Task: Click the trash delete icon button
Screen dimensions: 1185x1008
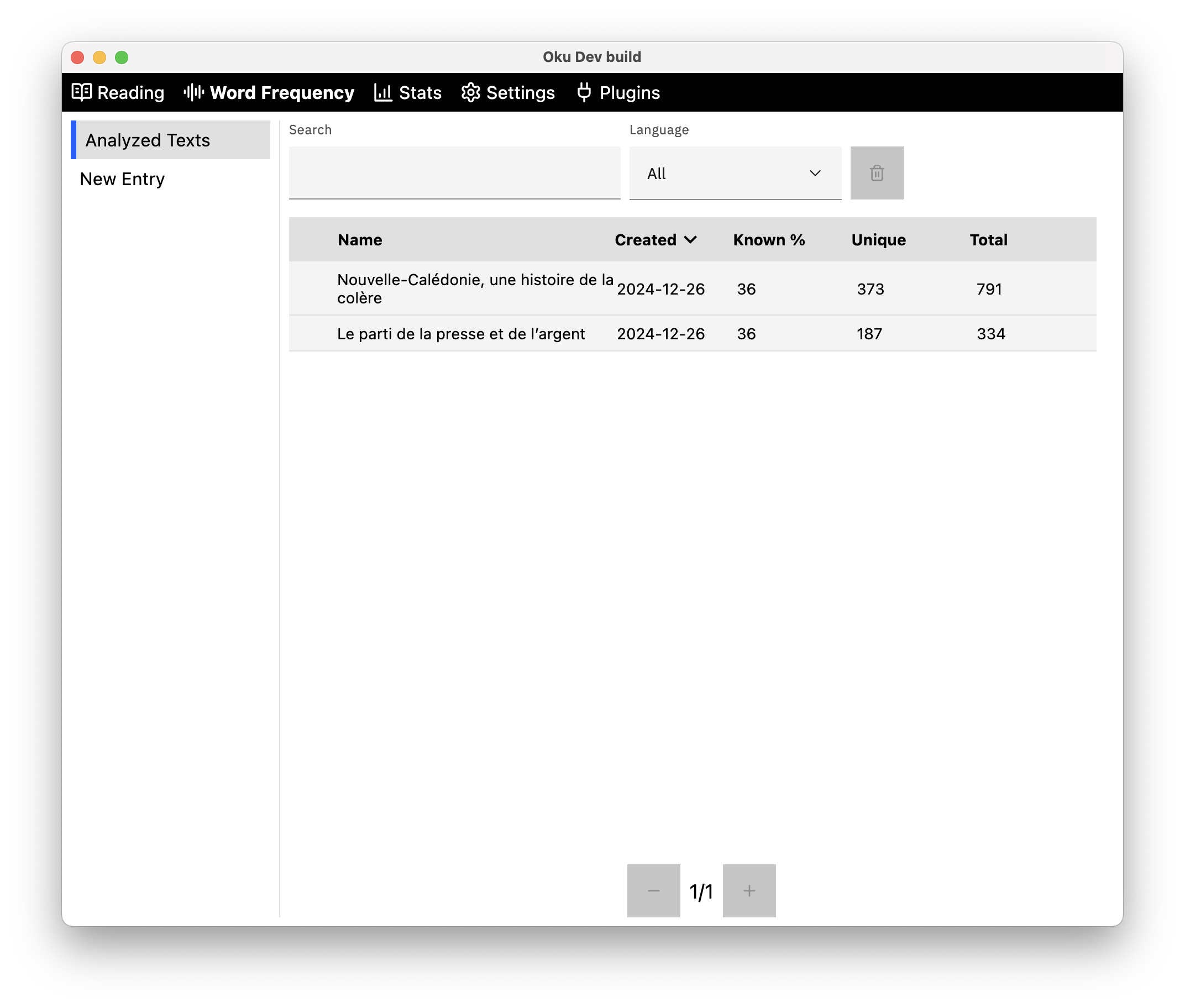Action: point(877,173)
